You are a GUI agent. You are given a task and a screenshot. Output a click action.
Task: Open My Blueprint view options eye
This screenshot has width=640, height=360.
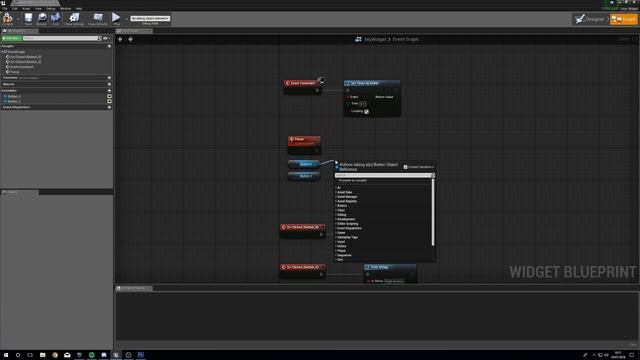pos(106,38)
